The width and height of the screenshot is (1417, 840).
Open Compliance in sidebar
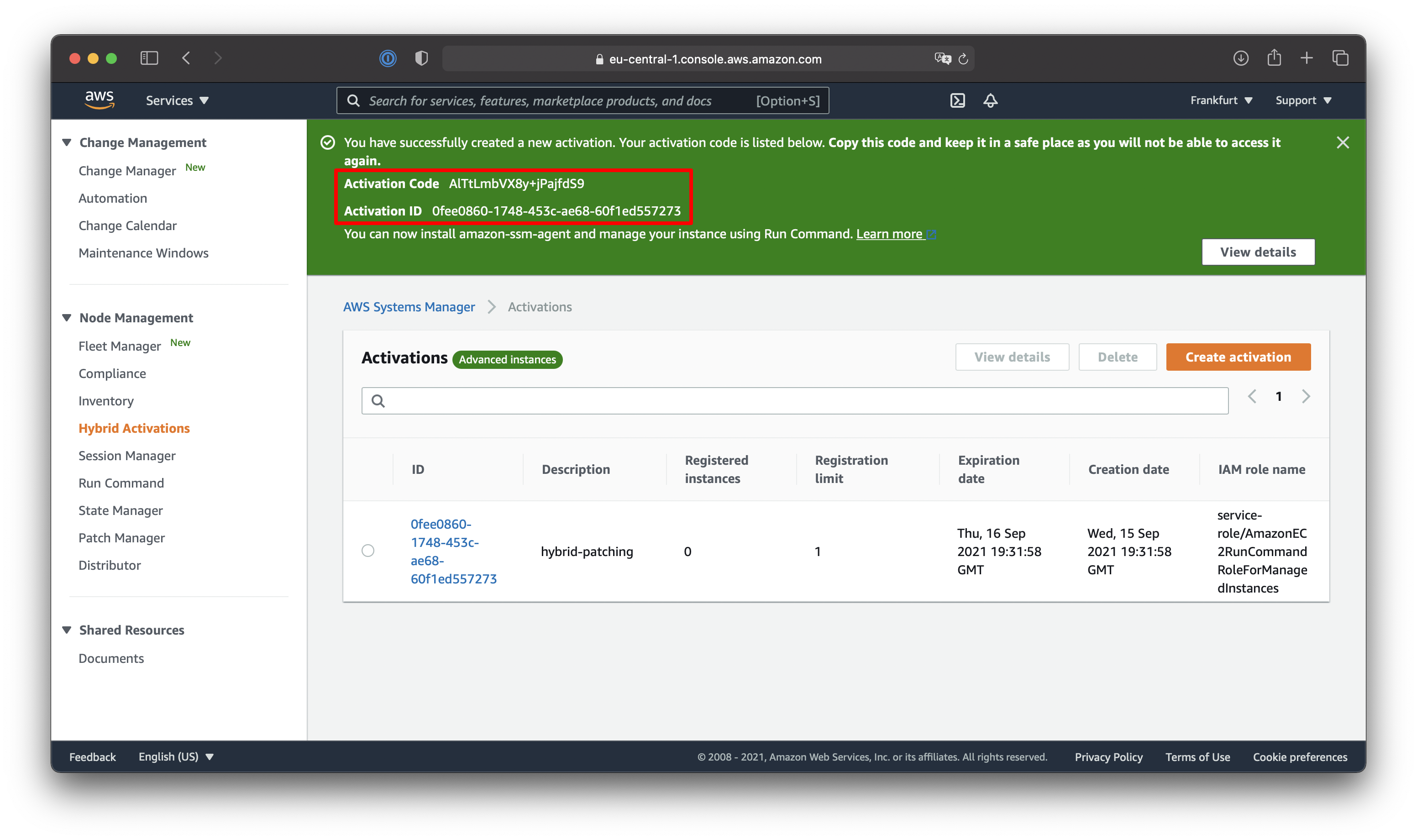pos(112,373)
